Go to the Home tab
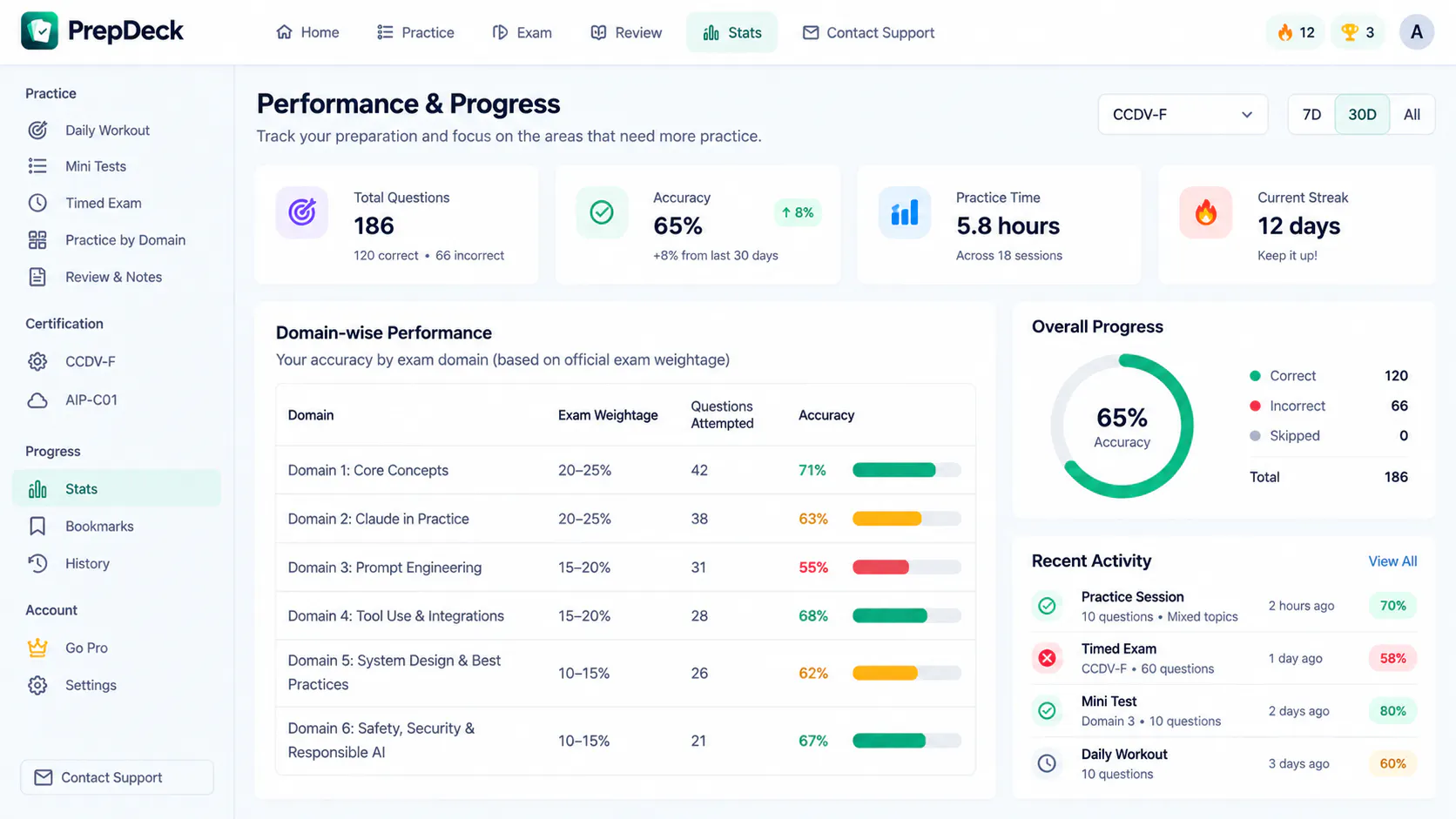1456x819 pixels. click(x=307, y=32)
